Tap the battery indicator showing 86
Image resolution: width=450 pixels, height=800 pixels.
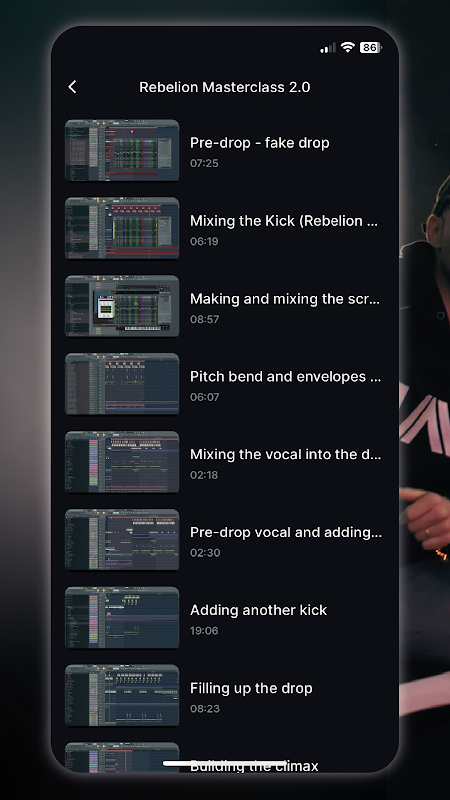[370, 47]
